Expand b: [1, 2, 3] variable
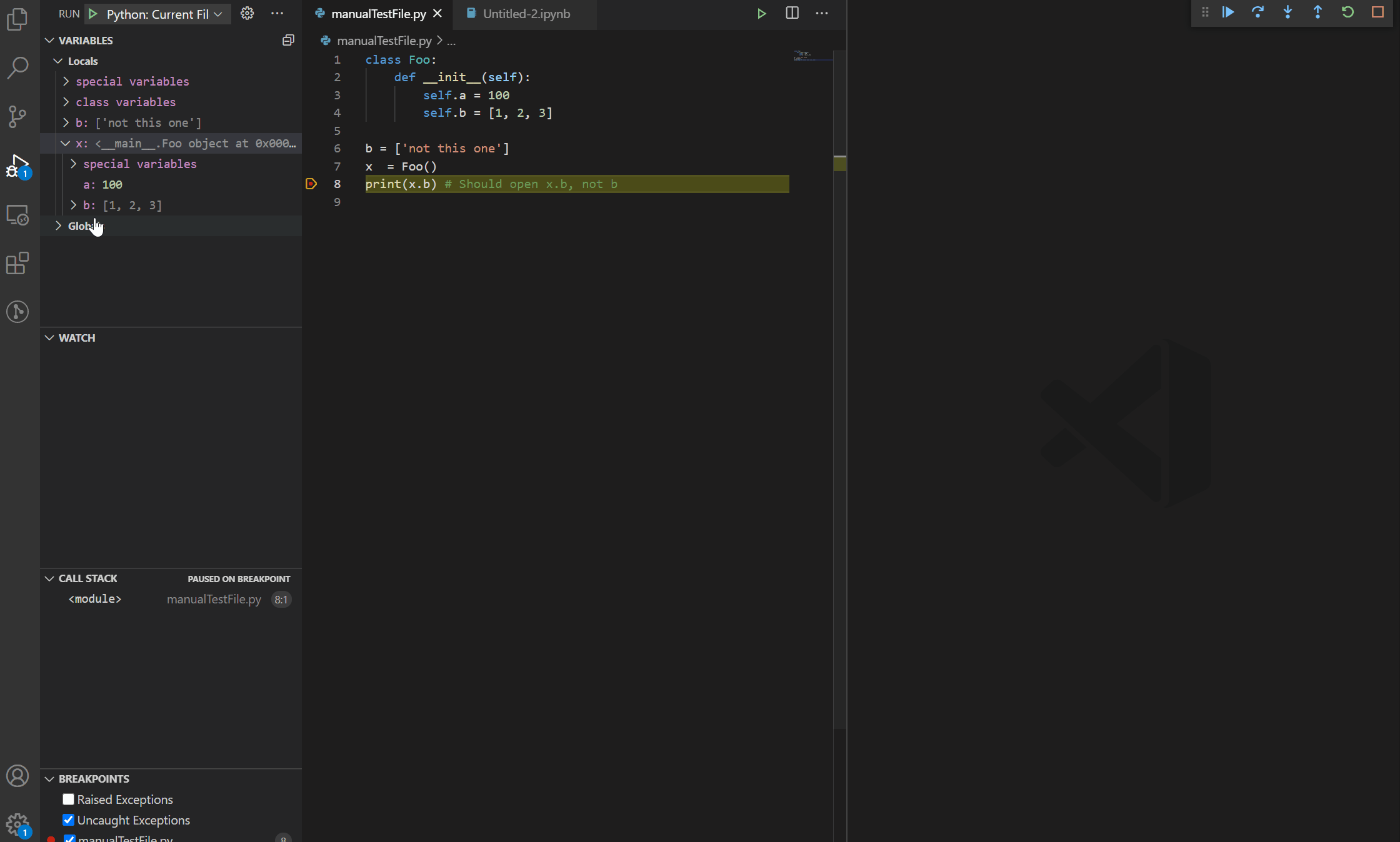Image resolution: width=1400 pixels, height=842 pixels. (73, 205)
